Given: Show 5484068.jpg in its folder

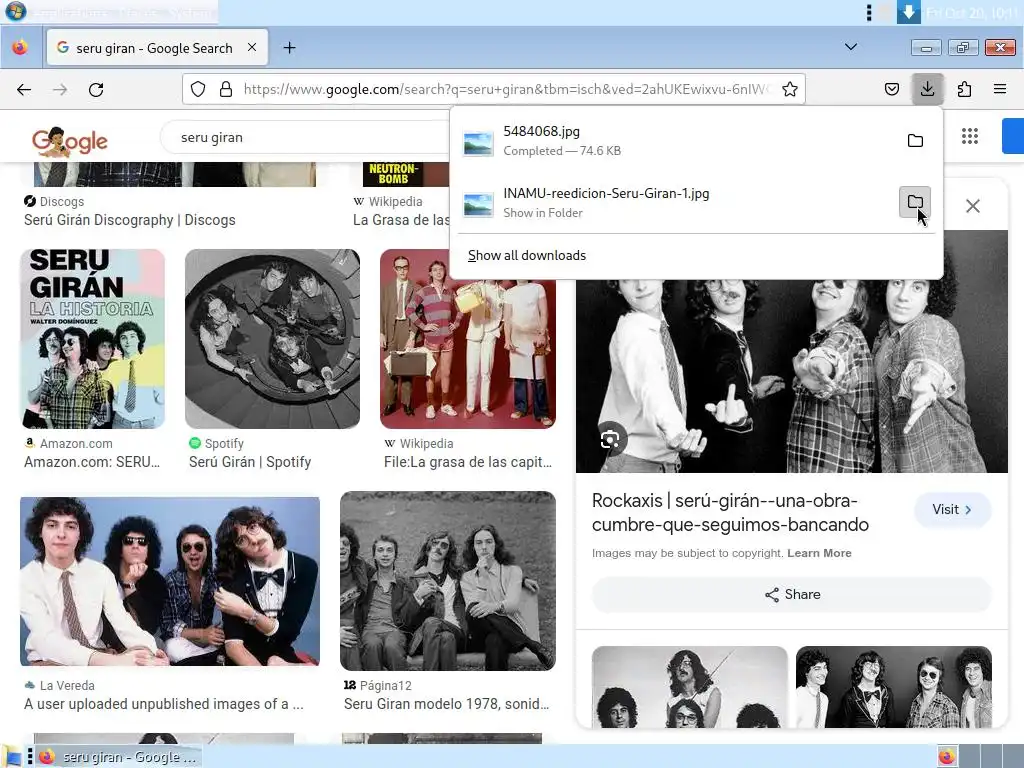Looking at the screenshot, I should point(915,140).
